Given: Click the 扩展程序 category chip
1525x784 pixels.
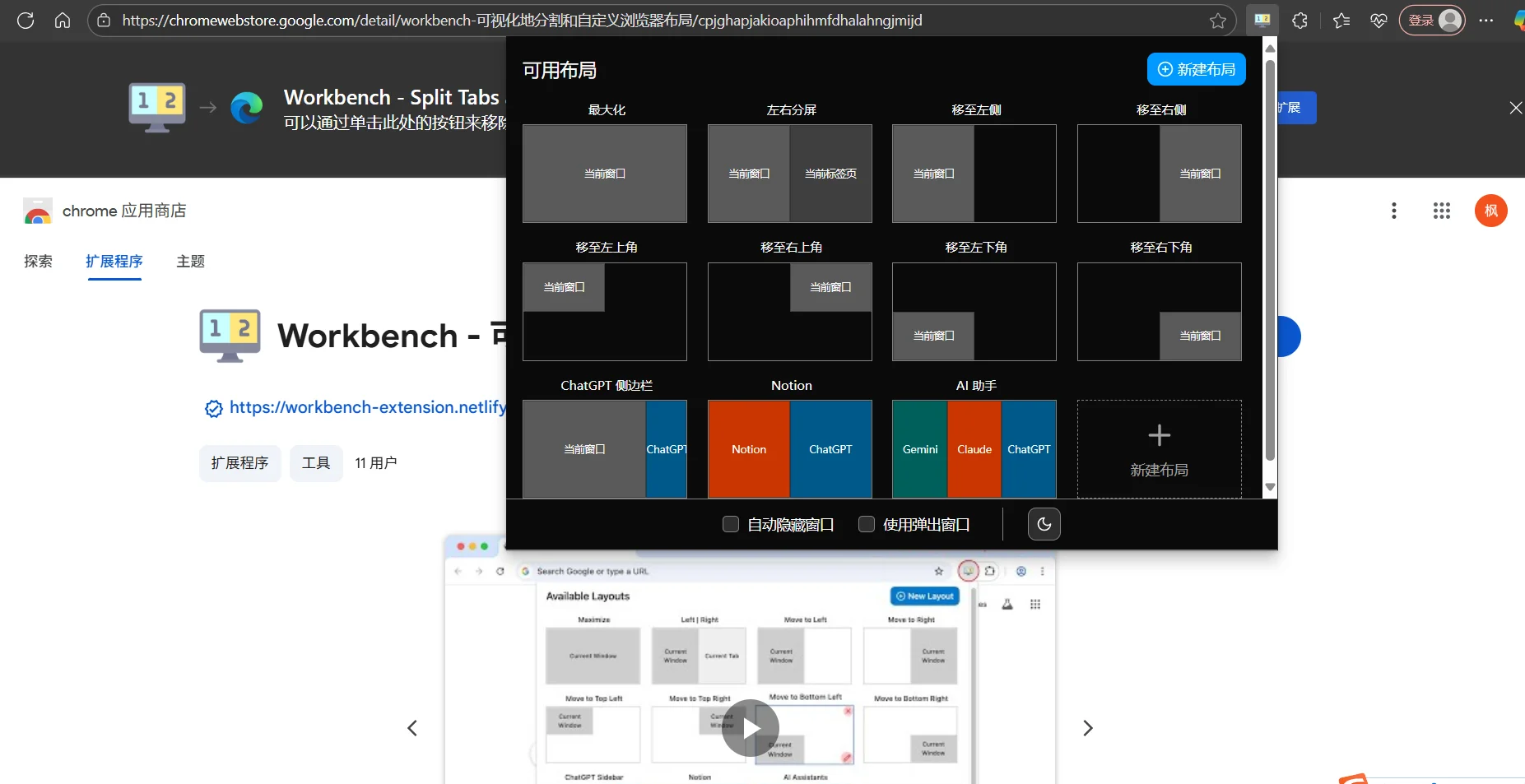Looking at the screenshot, I should (x=240, y=463).
